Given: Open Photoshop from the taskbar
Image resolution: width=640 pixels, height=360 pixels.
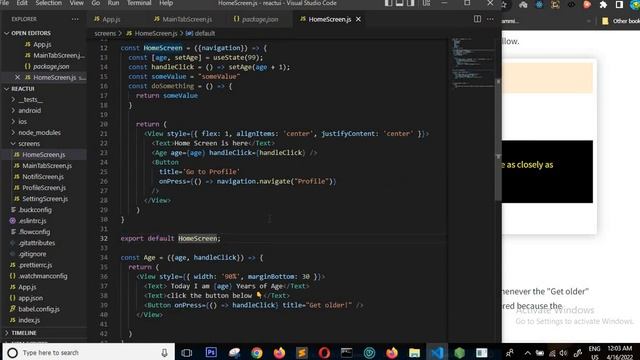Looking at the screenshot, I should pyautogui.click(x=211, y=352).
